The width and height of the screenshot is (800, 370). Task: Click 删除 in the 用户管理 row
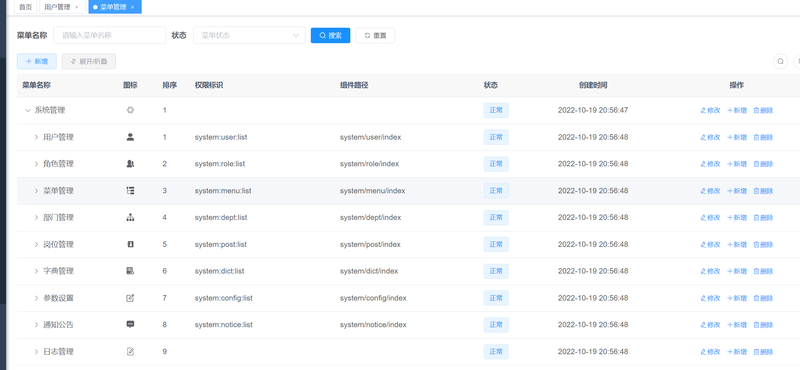coord(763,137)
